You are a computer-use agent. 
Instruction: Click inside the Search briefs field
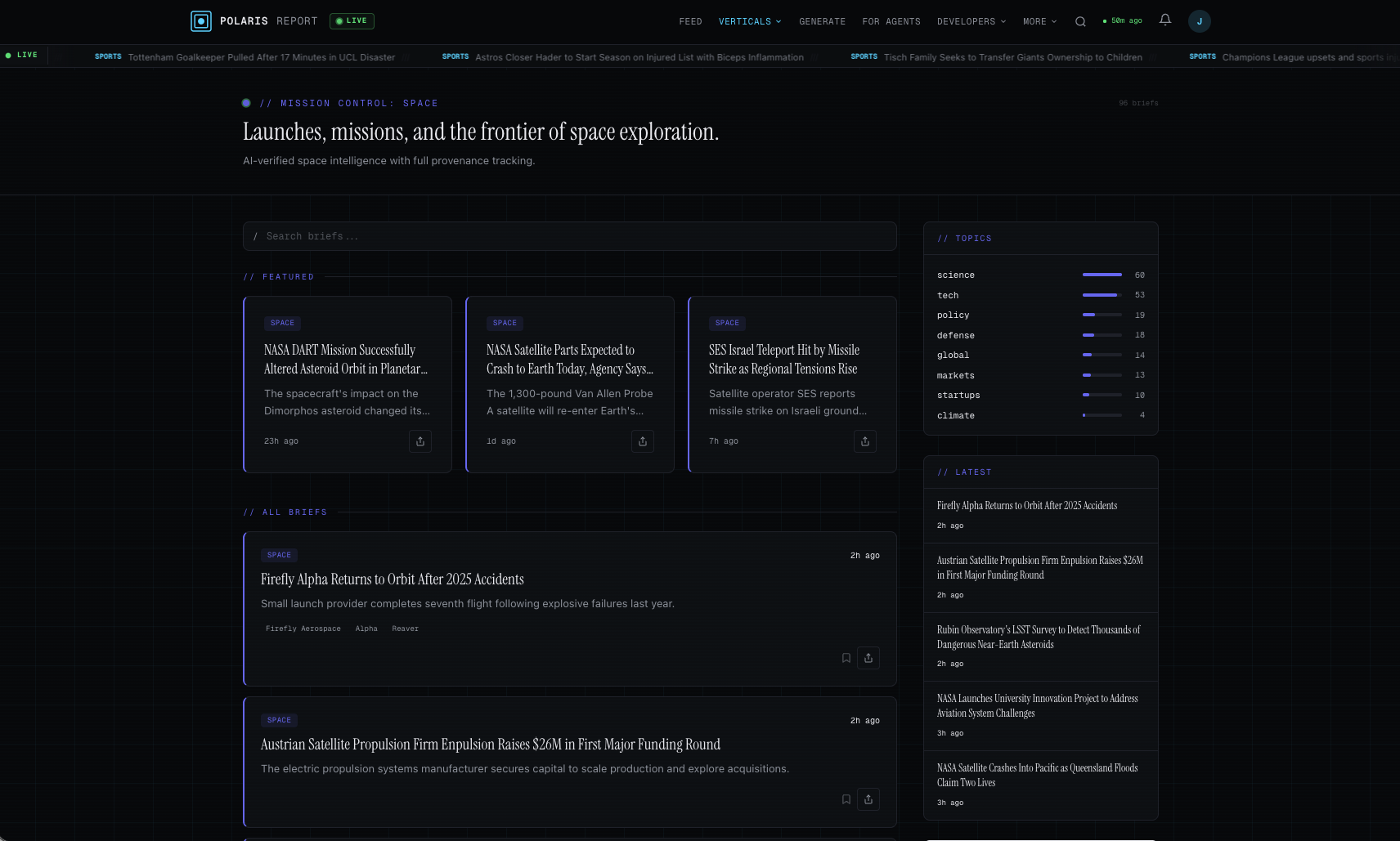(x=570, y=236)
